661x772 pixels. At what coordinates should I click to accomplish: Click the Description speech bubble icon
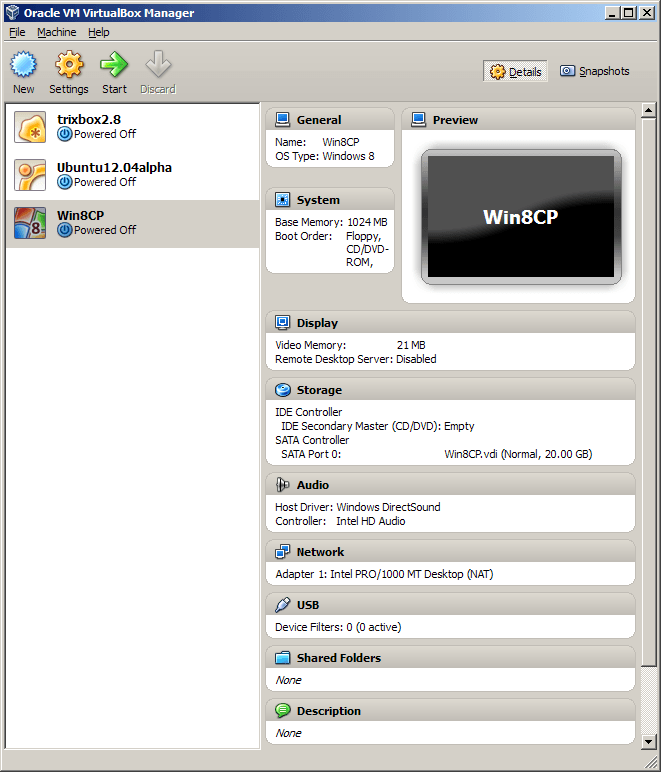(283, 710)
